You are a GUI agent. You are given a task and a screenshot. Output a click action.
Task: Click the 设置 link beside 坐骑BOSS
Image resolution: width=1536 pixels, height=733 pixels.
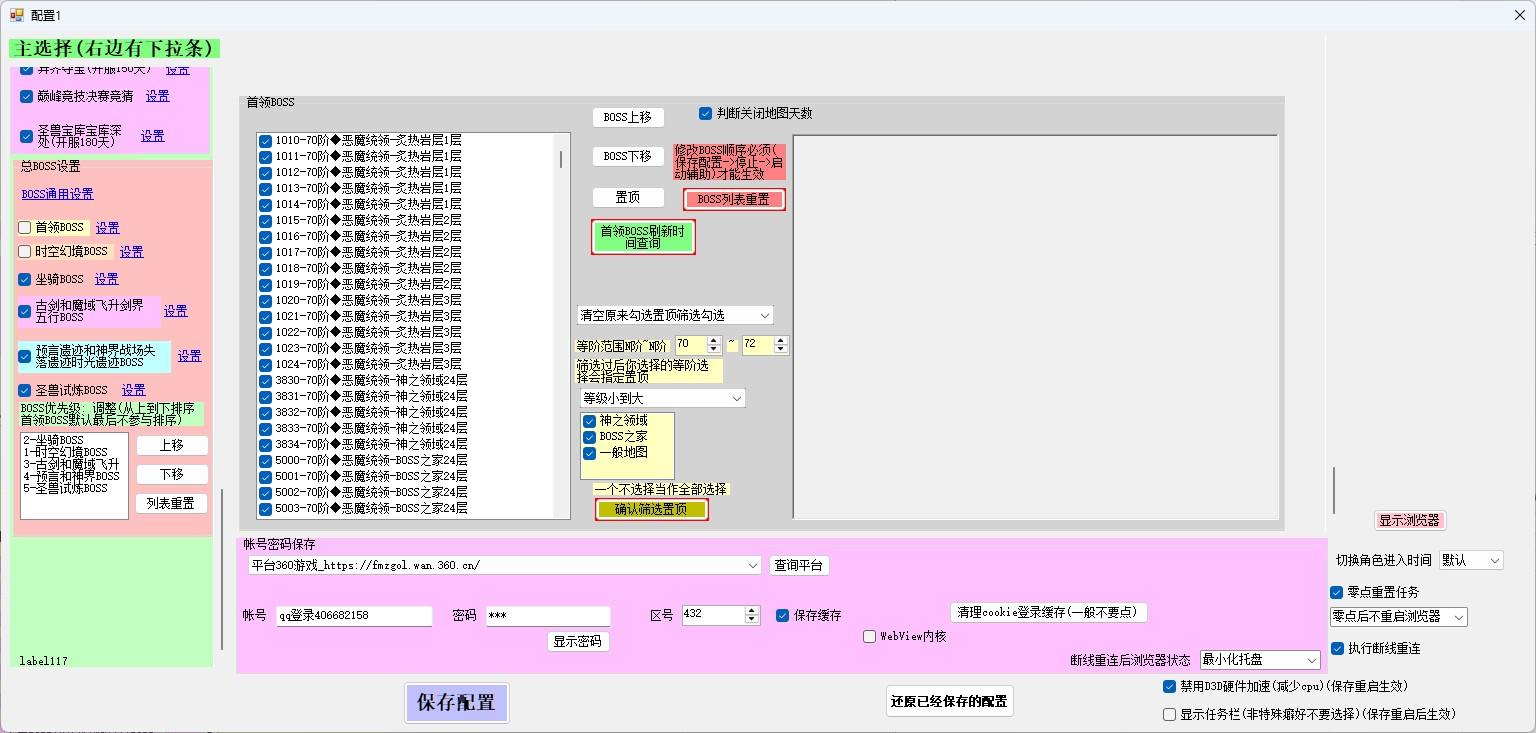(x=106, y=279)
